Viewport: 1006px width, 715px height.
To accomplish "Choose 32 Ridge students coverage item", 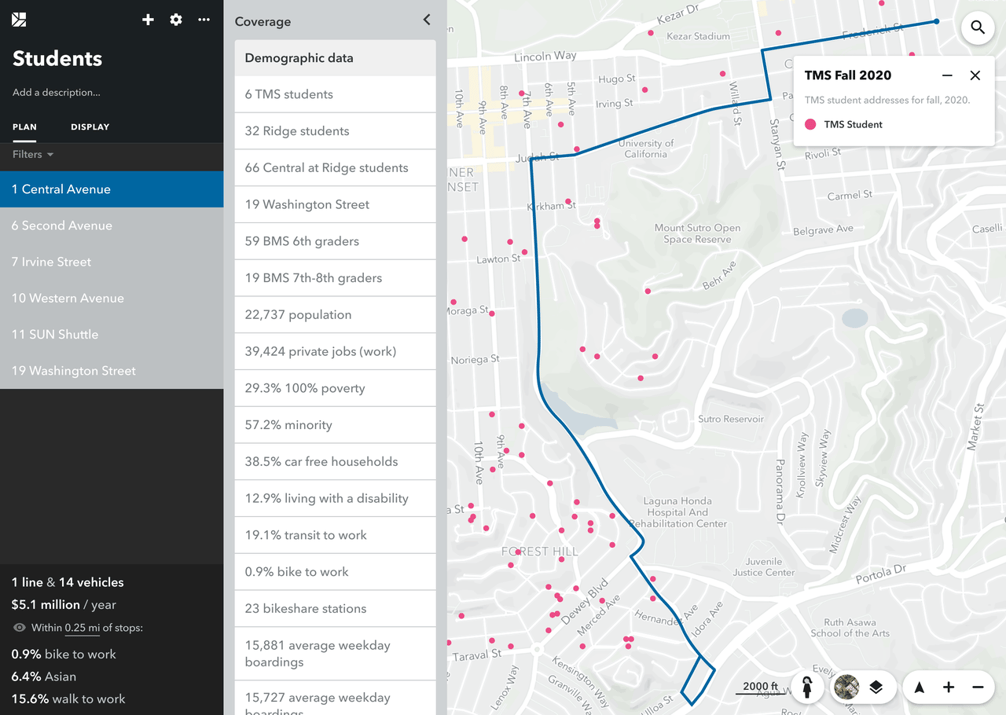I will pos(335,131).
